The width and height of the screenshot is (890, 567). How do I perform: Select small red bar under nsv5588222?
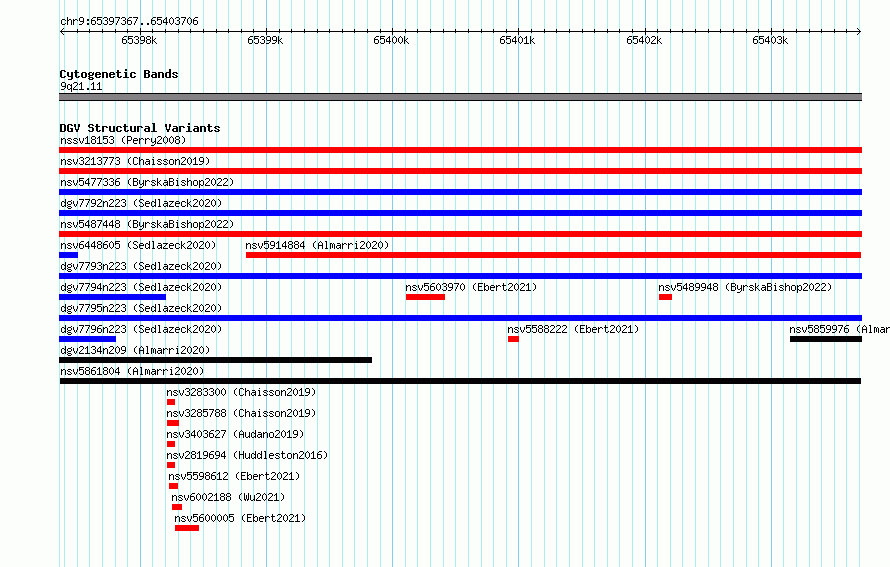pyautogui.click(x=513, y=339)
